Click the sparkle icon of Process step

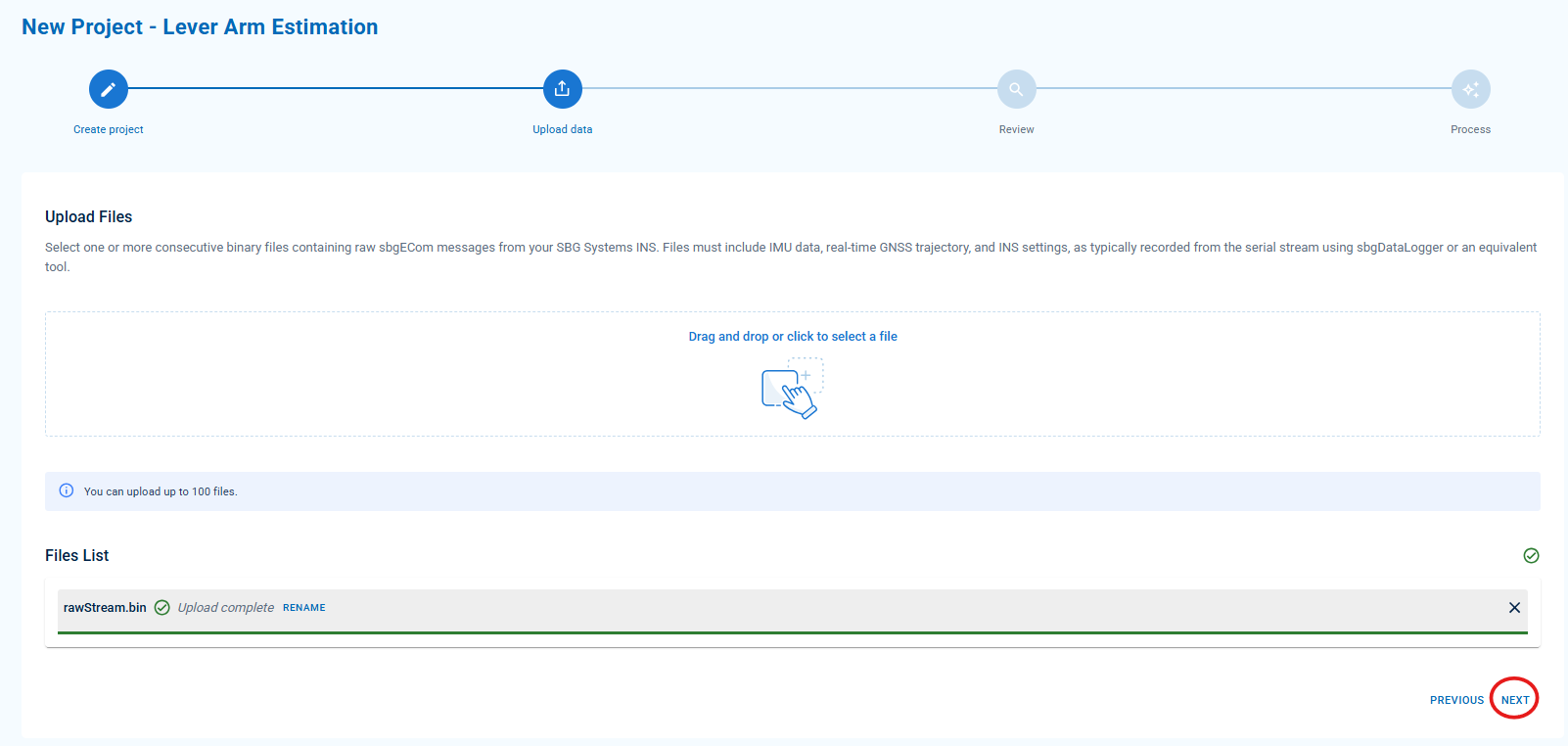1470,89
